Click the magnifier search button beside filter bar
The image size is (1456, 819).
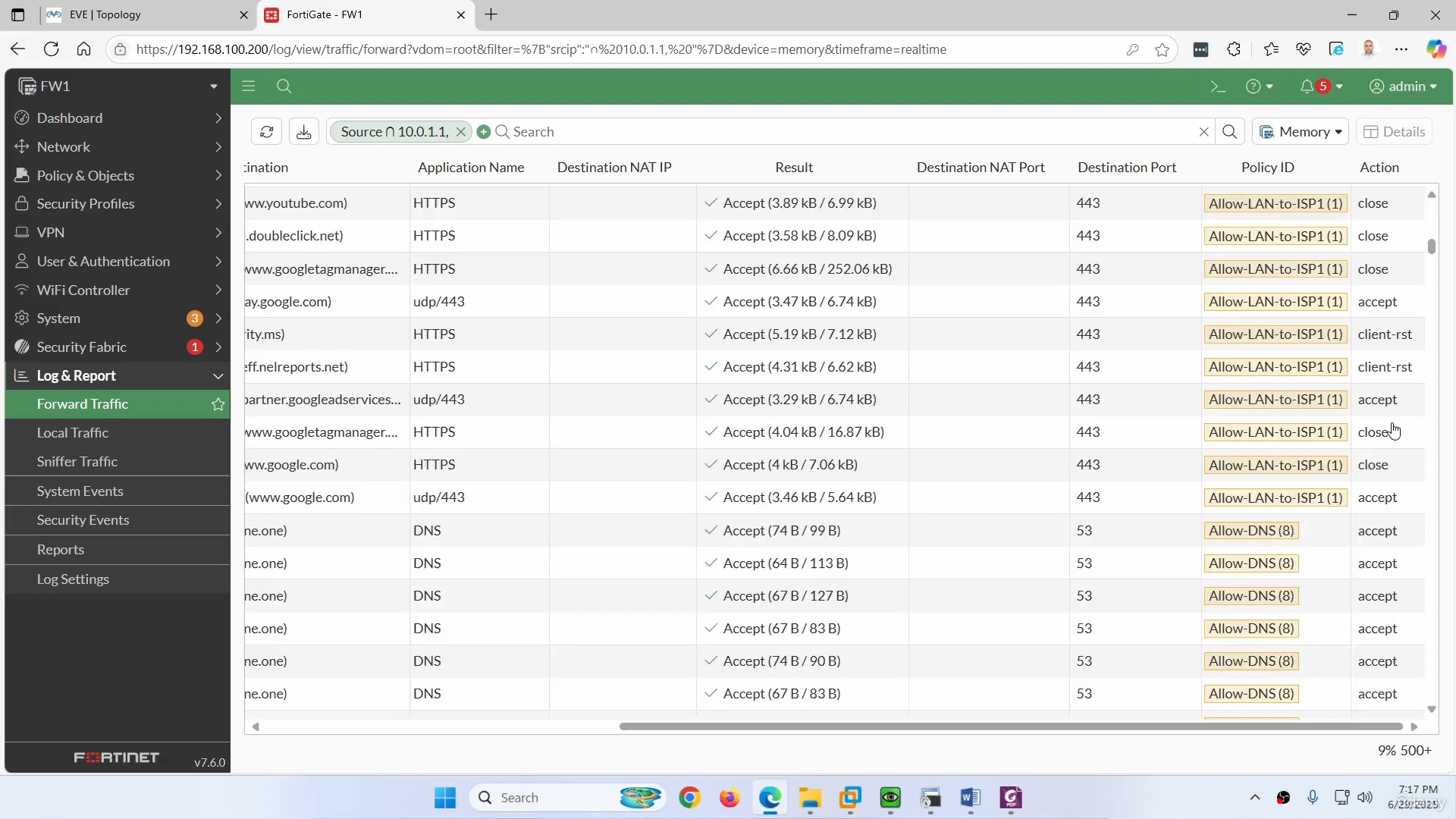coord(1230,132)
